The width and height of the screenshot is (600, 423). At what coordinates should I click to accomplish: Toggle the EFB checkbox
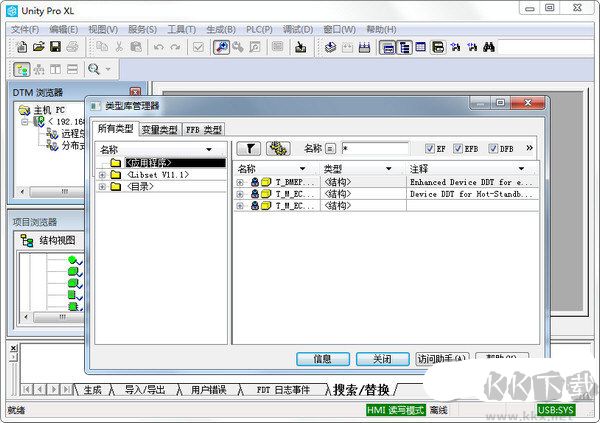point(459,149)
